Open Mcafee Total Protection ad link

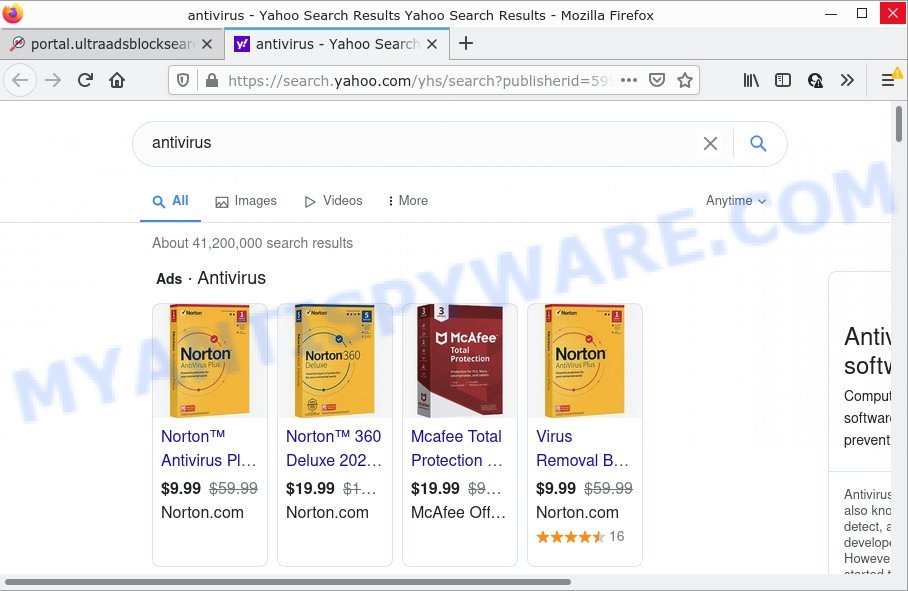coord(457,448)
